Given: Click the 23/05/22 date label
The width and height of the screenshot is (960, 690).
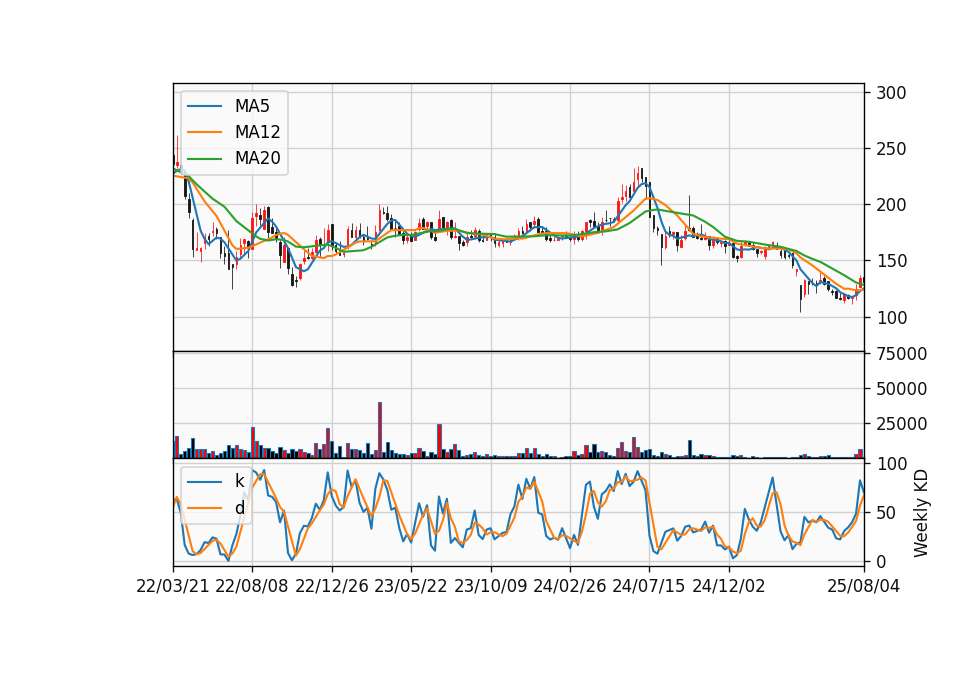Looking at the screenshot, I should [411, 586].
